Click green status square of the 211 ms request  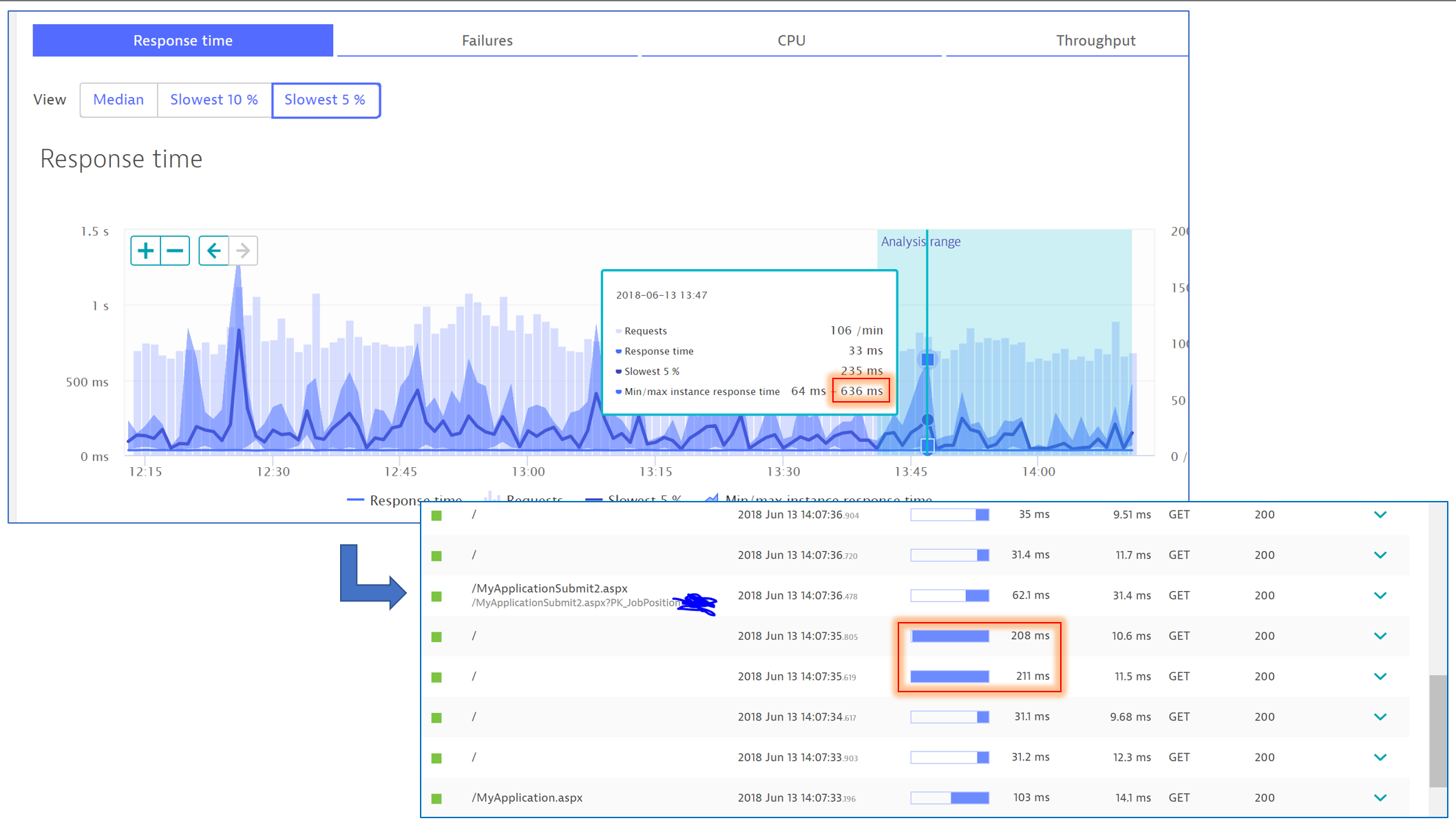tap(436, 677)
